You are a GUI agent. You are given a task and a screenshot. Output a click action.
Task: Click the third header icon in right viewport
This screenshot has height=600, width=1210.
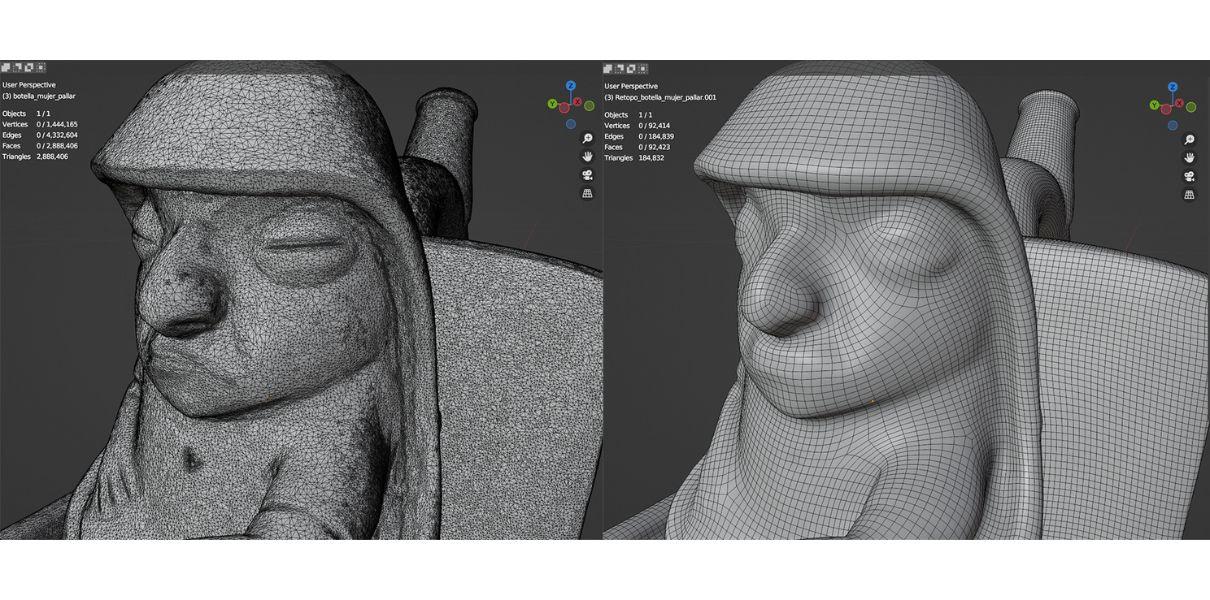[629, 68]
